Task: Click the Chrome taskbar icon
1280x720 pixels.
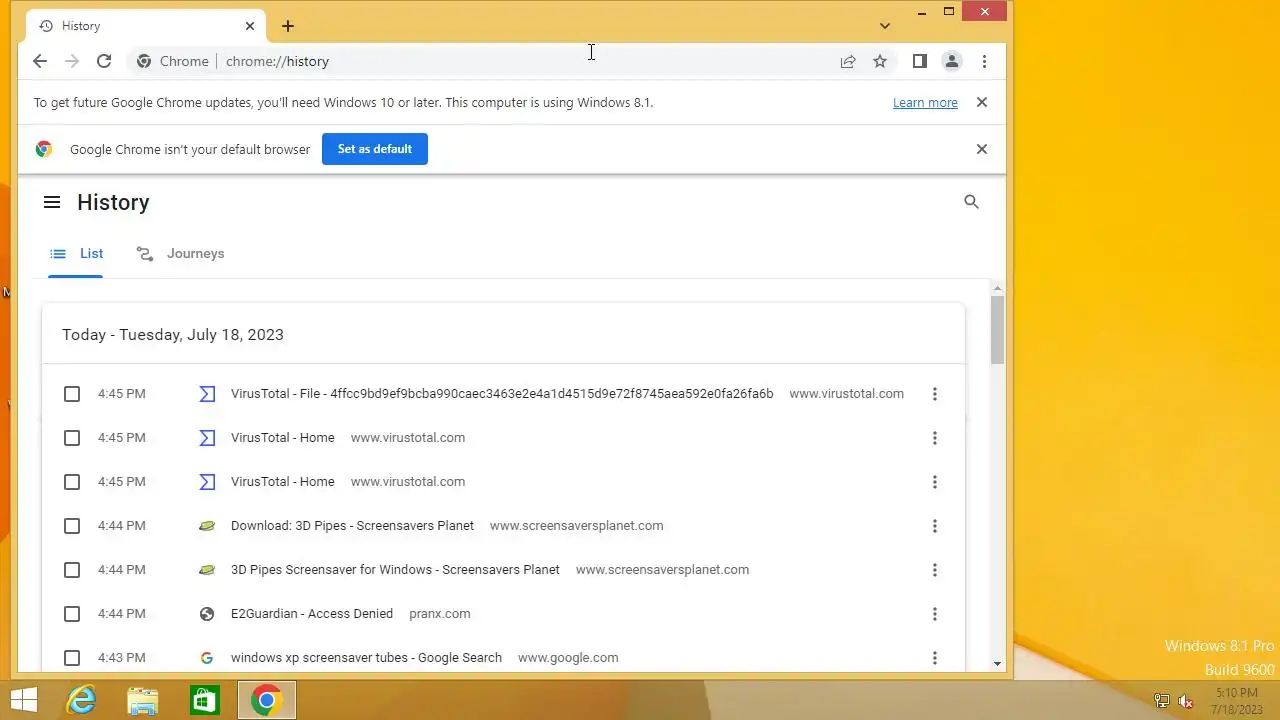Action: coord(266,700)
